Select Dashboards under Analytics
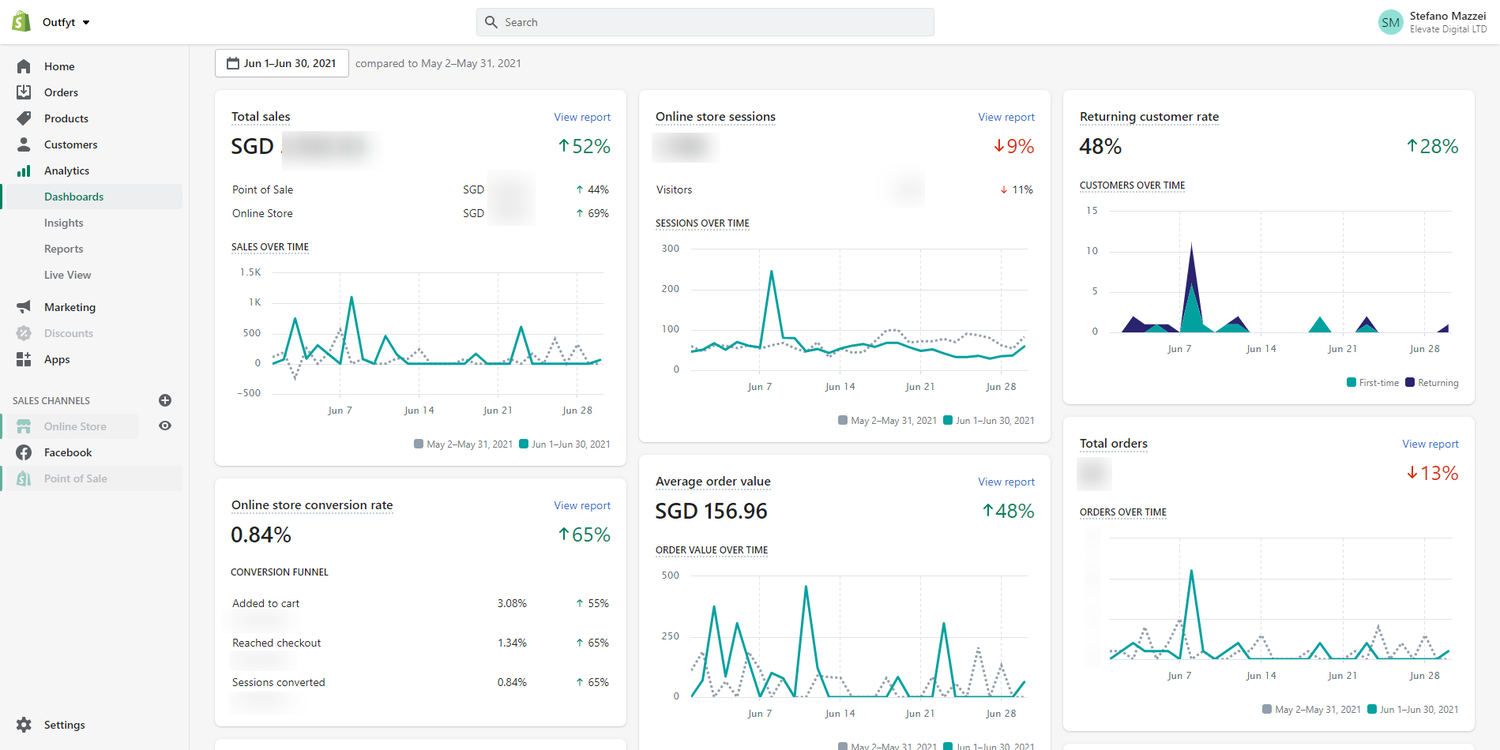 click(74, 197)
